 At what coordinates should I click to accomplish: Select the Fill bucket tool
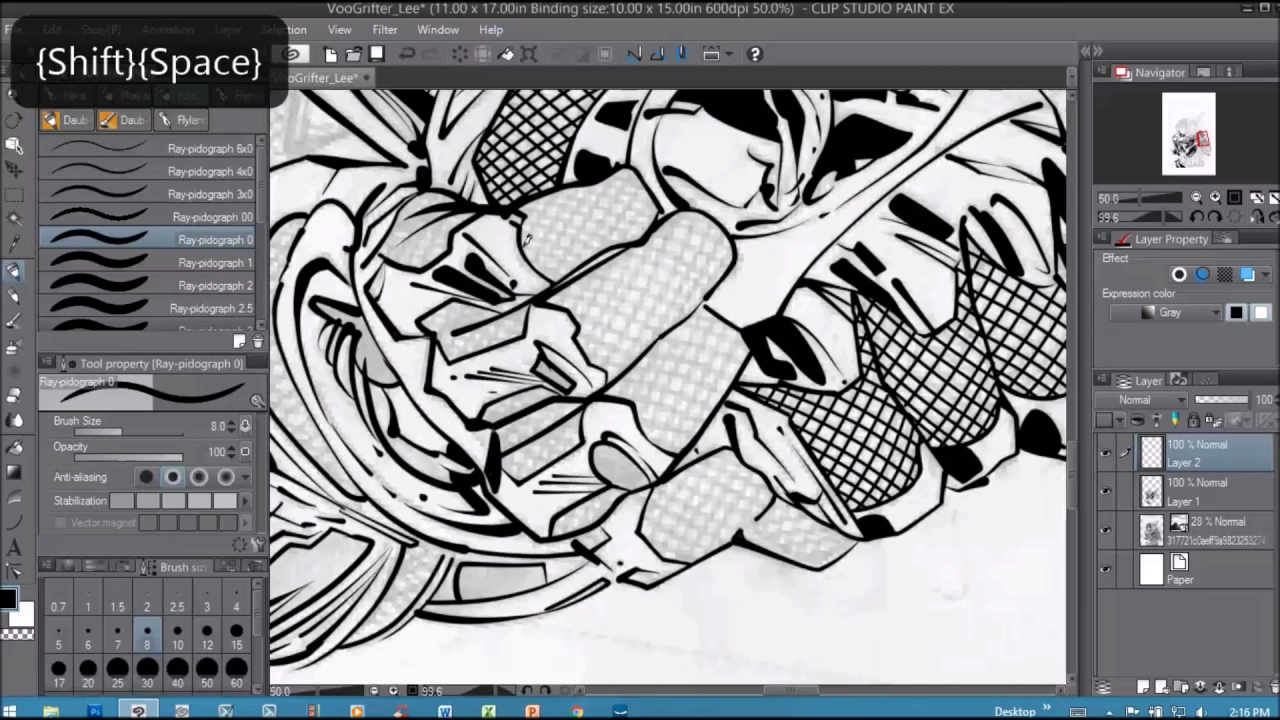point(14,447)
